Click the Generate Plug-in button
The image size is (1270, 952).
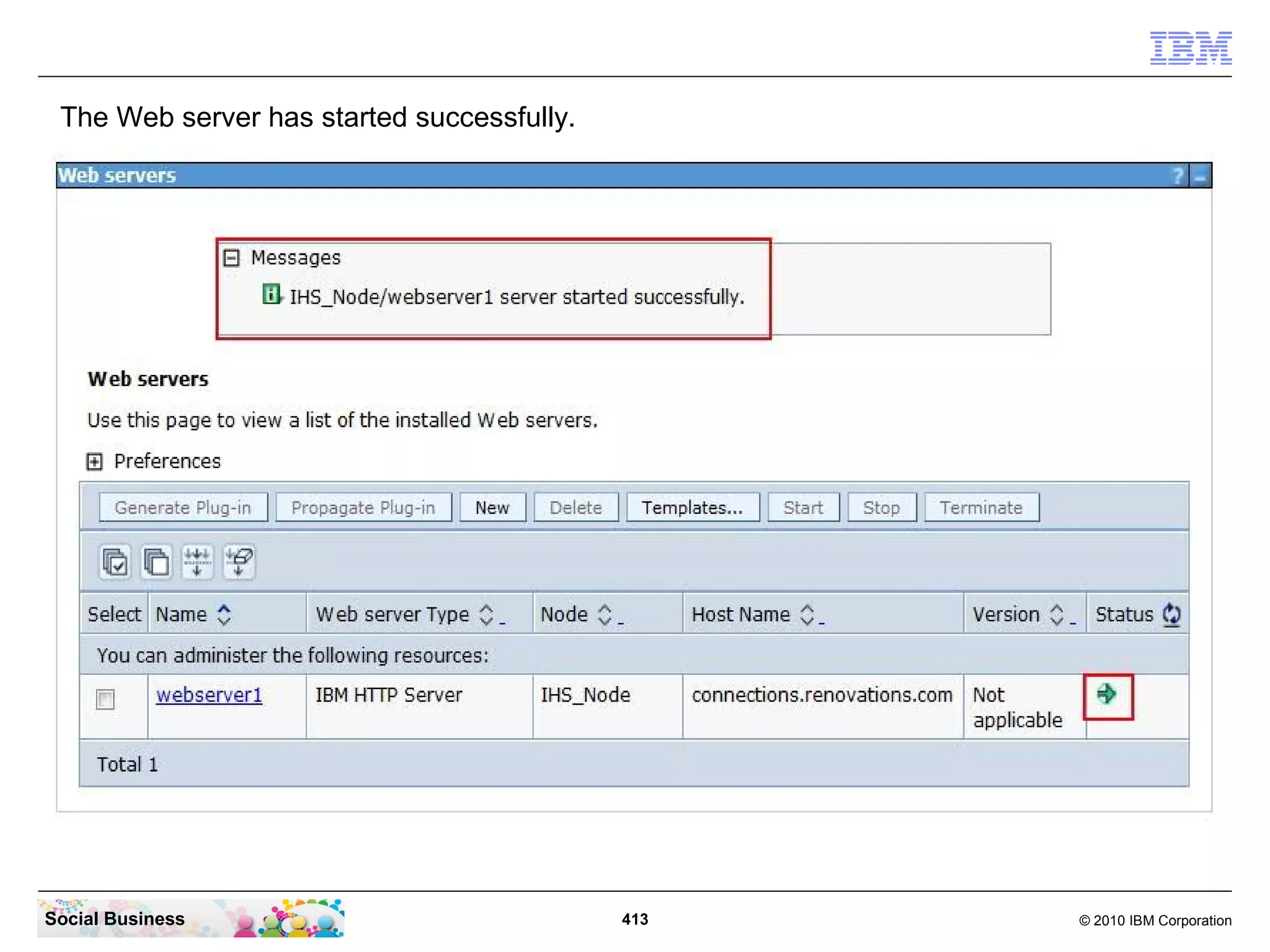[x=183, y=508]
